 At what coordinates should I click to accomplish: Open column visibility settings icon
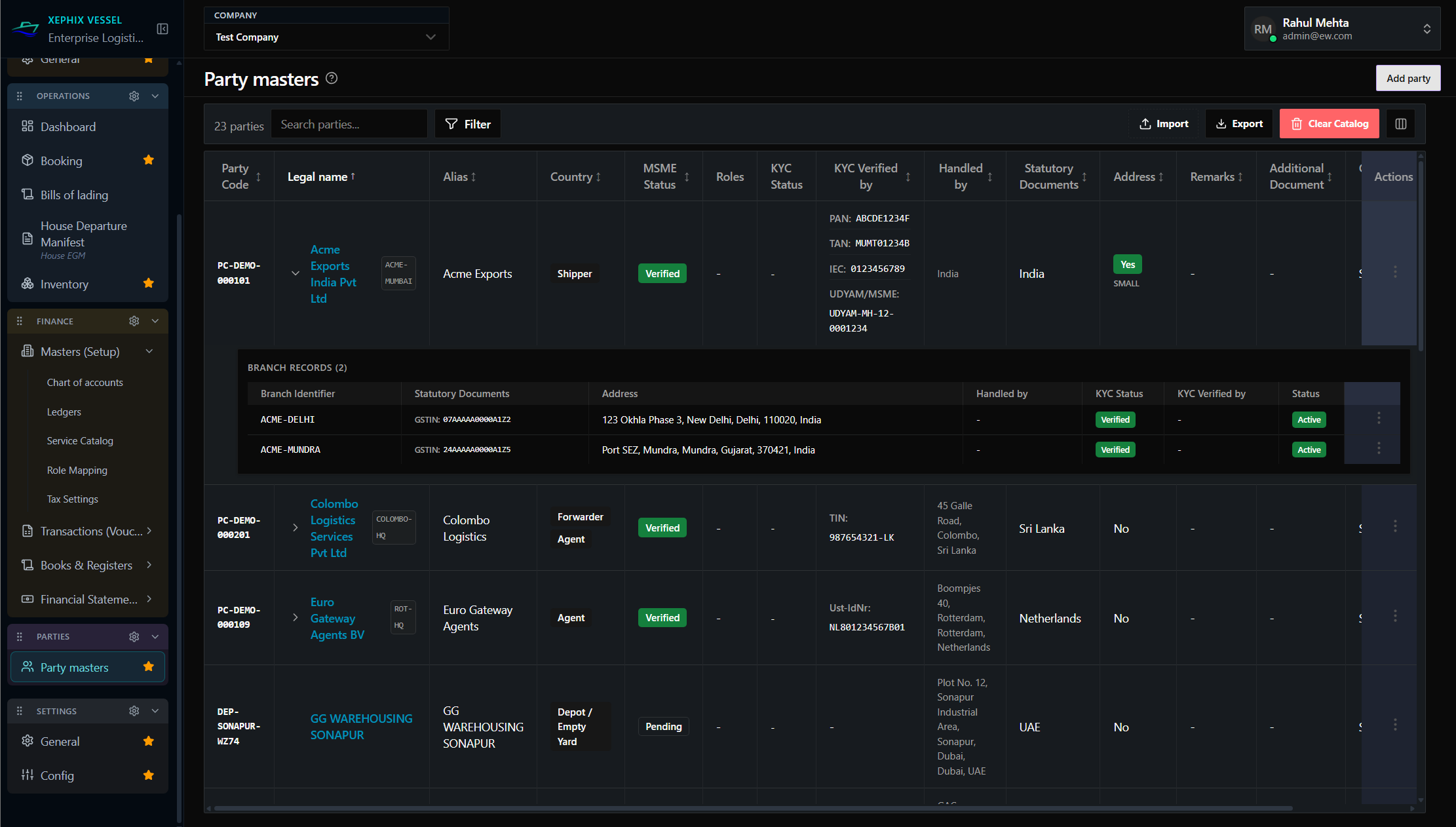[x=1400, y=124]
